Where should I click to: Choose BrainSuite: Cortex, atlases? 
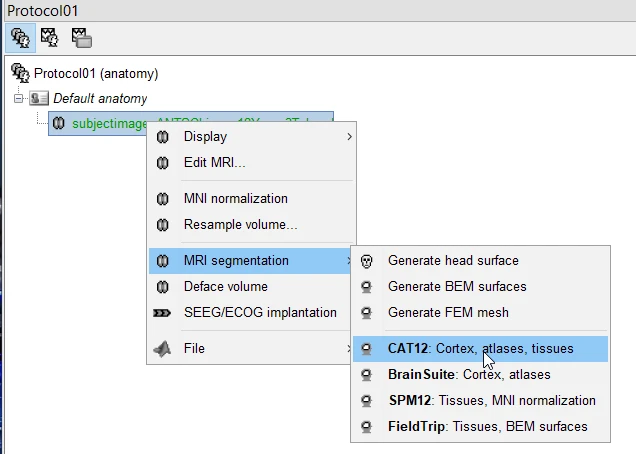468,374
